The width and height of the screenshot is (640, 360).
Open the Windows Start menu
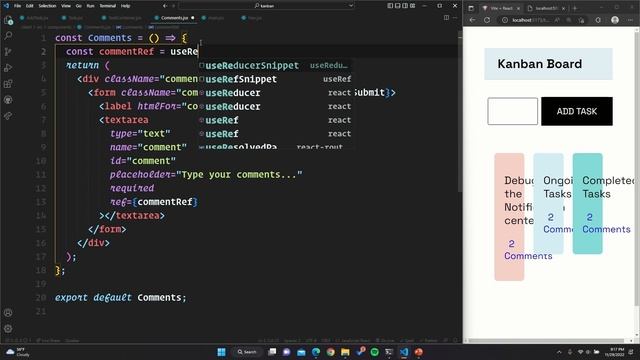click(221, 352)
